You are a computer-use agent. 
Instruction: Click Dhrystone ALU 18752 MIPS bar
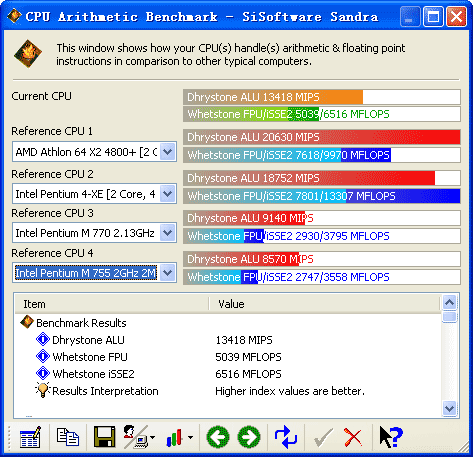pos(322,178)
